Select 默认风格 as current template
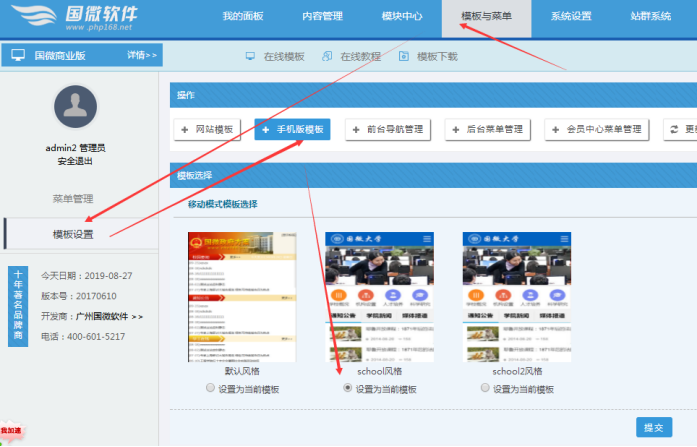The height and width of the screenshot is (447, 697). pyautogui.click(x=210, y=388)
